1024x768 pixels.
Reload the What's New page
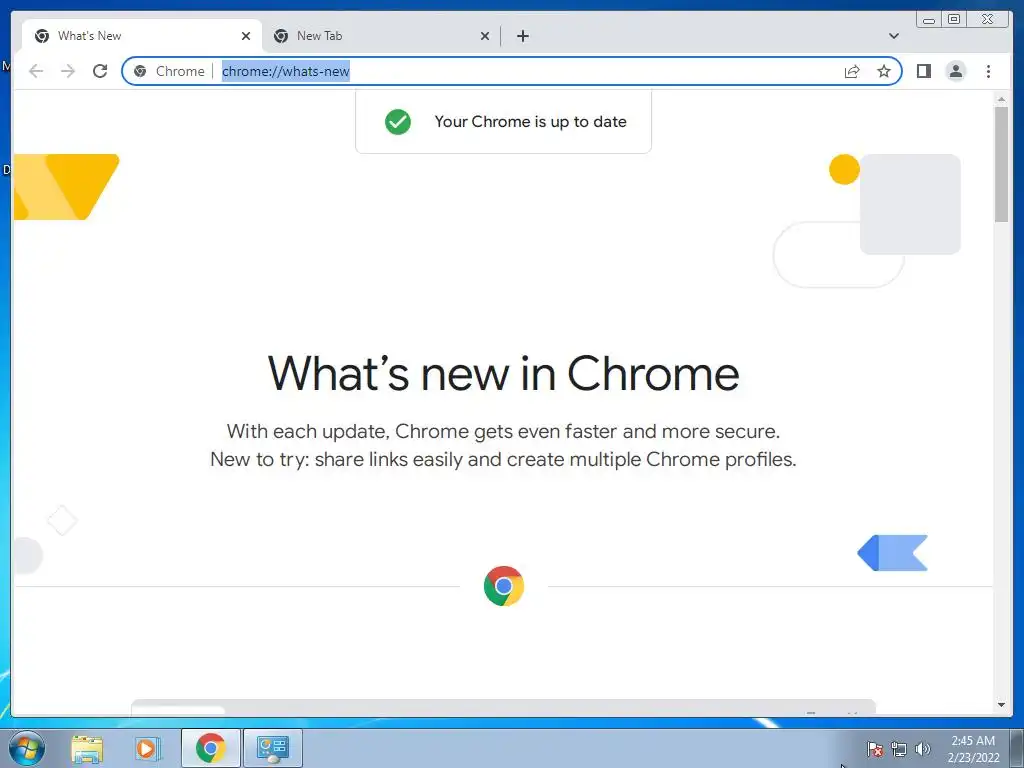click(100, 71)
